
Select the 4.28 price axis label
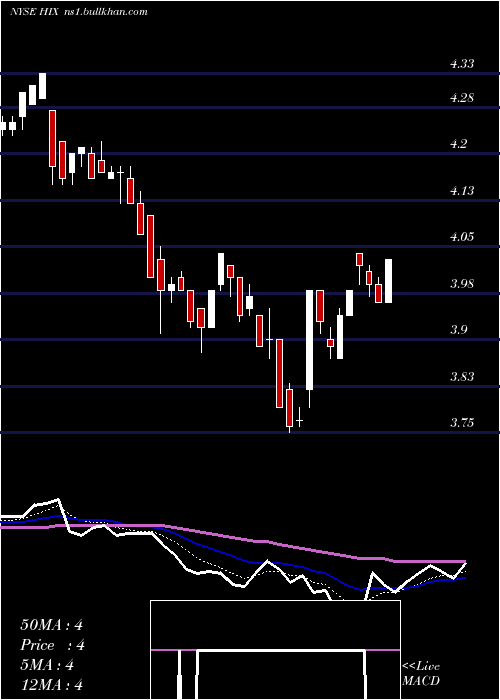[x=462, y=98]
